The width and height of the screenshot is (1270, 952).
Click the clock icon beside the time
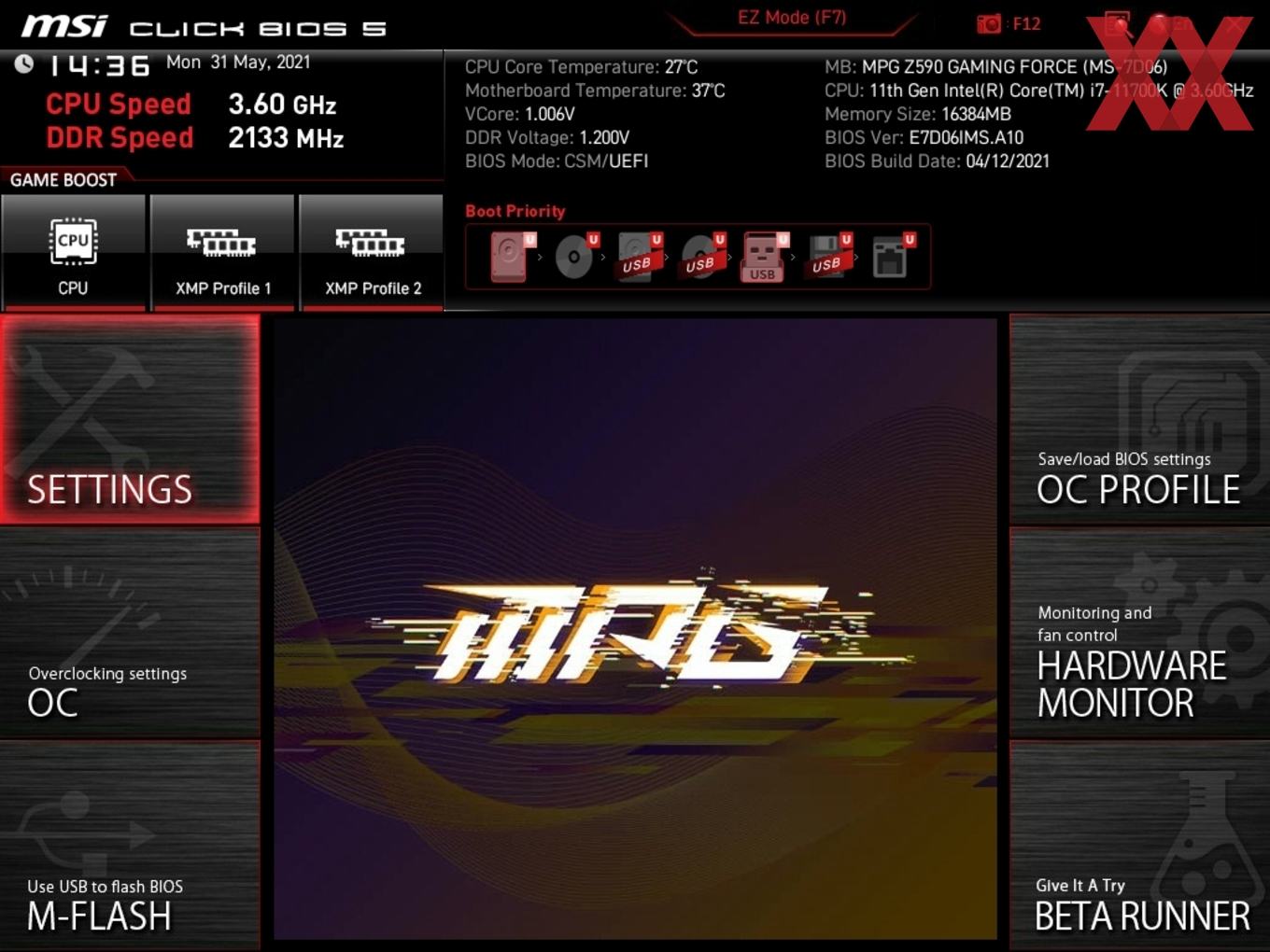click(24, 63)
